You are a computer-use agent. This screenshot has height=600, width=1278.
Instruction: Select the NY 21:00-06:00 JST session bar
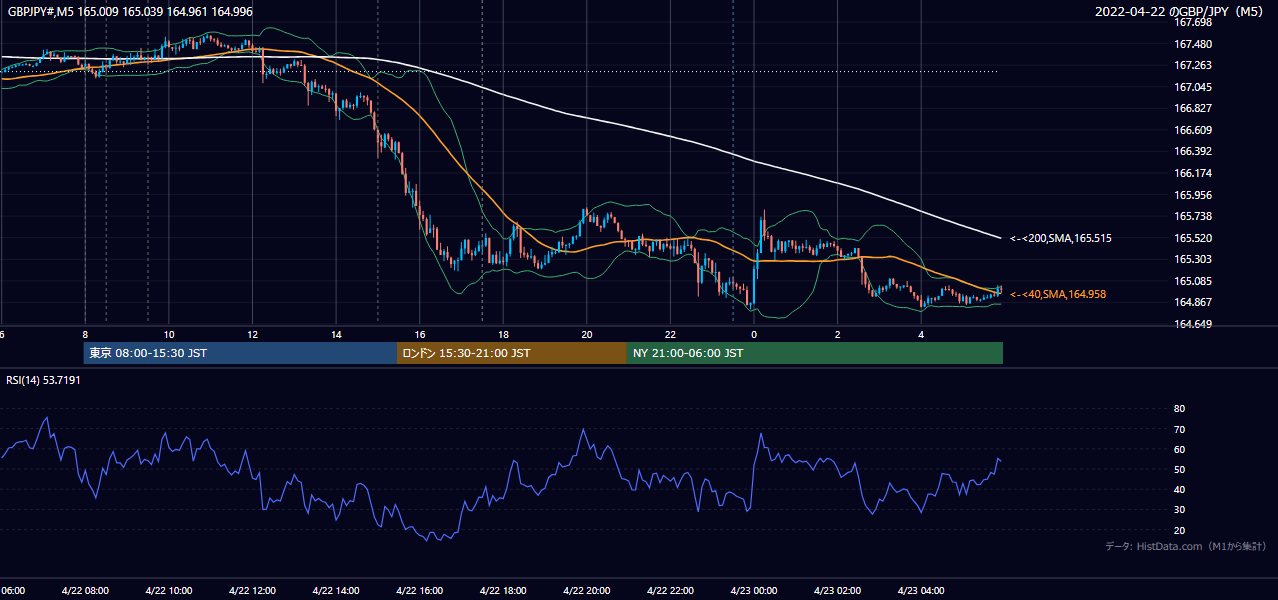click(815, 353)
